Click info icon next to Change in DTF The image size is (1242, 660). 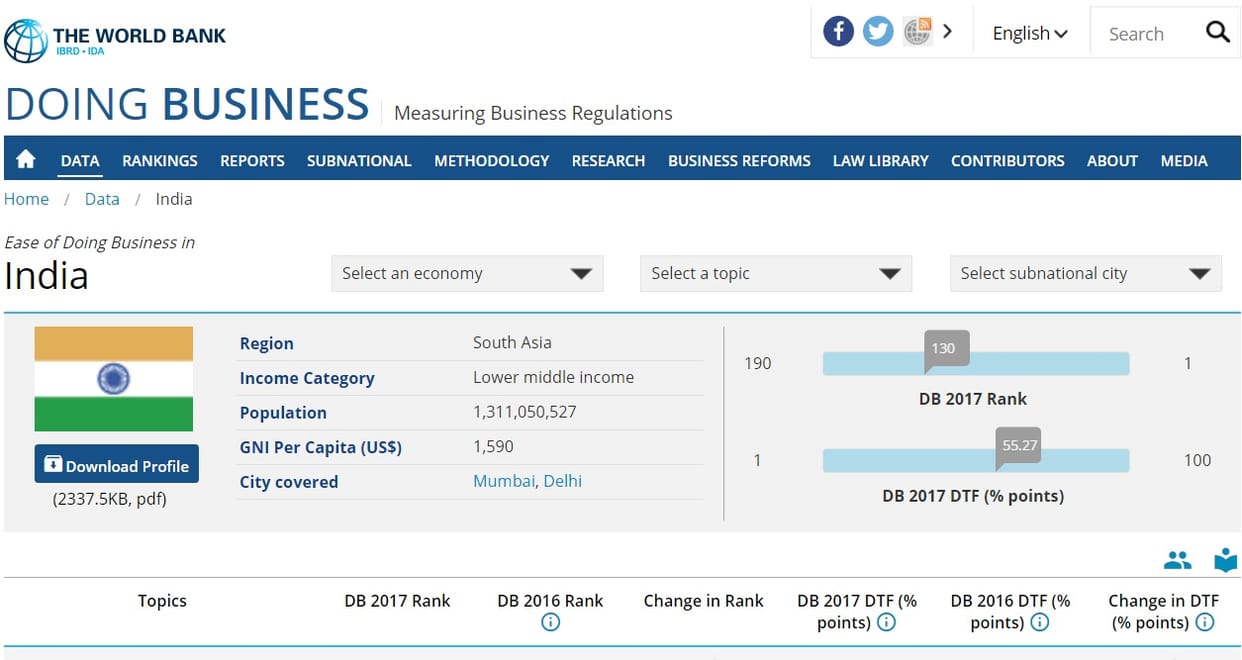click(1205, 622)
